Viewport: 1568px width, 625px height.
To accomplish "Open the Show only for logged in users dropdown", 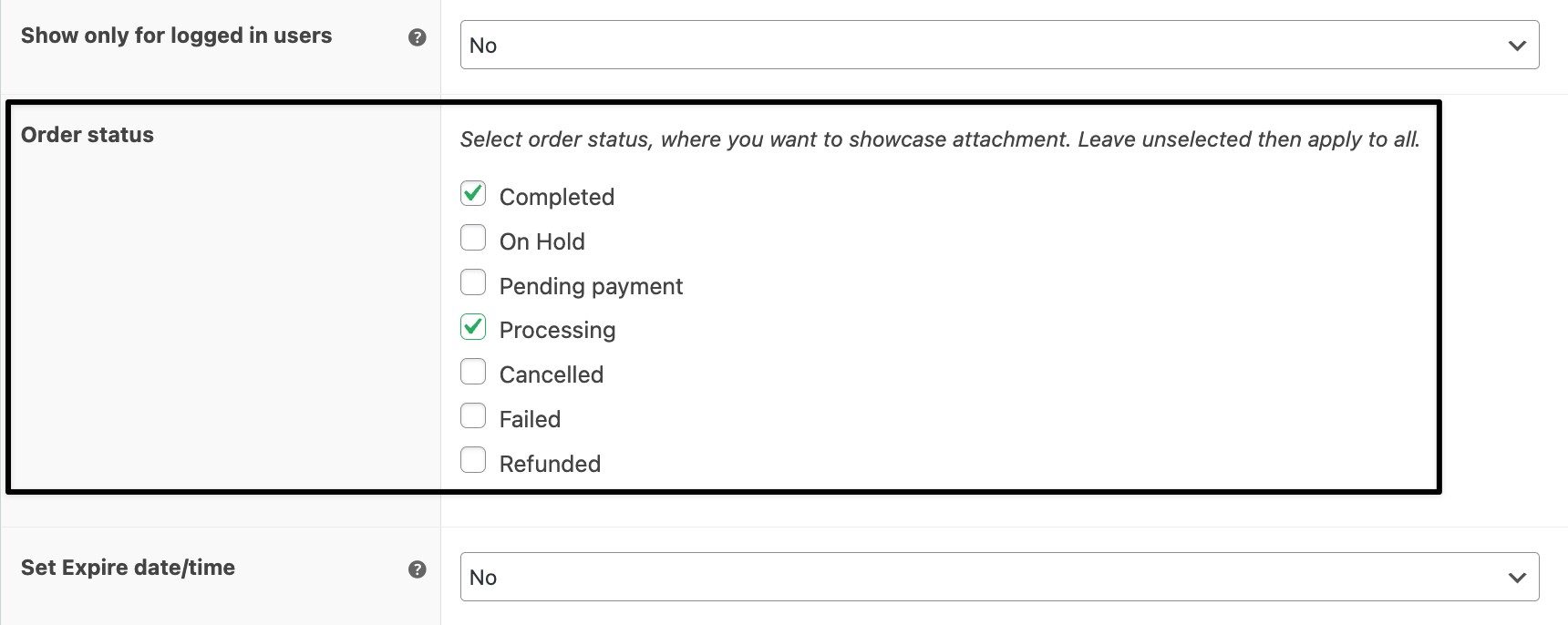I will point(998,44).
